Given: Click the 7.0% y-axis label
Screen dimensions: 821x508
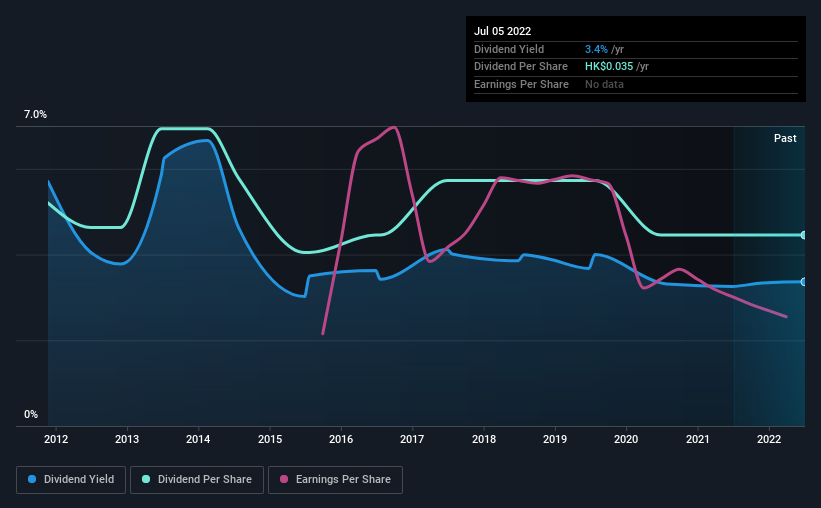Looking at the screenshot, I should click(35, 115).
